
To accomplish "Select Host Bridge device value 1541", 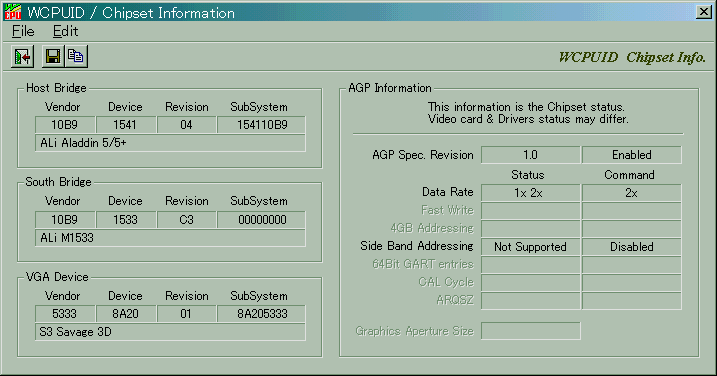I will coord(126,125).
